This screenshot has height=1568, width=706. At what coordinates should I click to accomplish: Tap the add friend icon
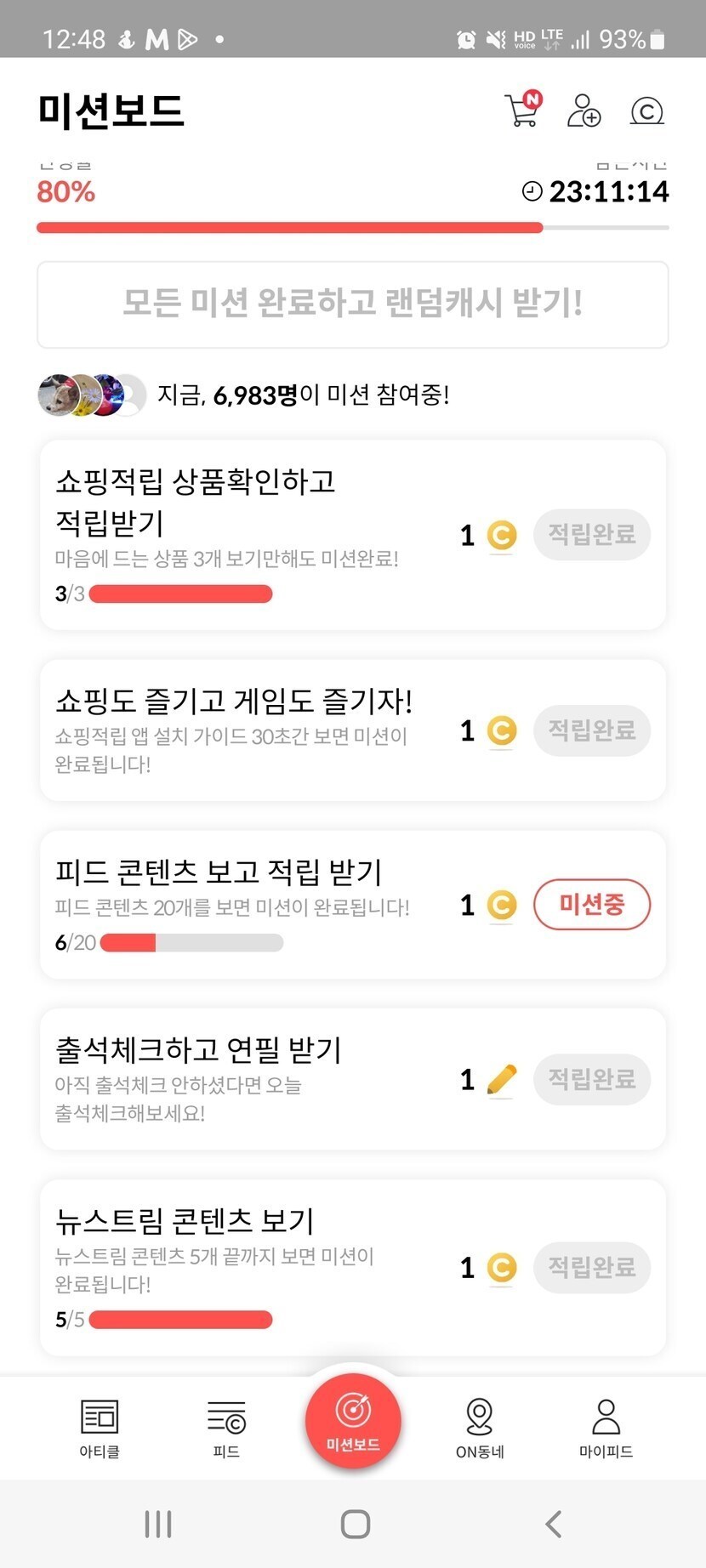click(584, 111)
